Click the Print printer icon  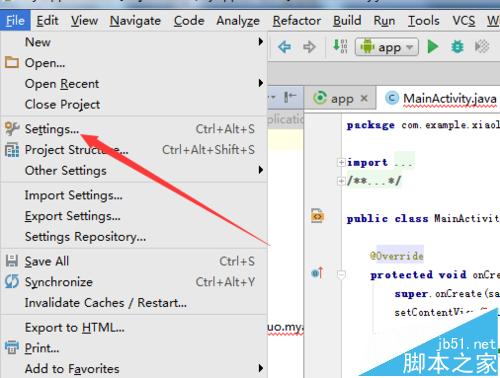point(12,347)
